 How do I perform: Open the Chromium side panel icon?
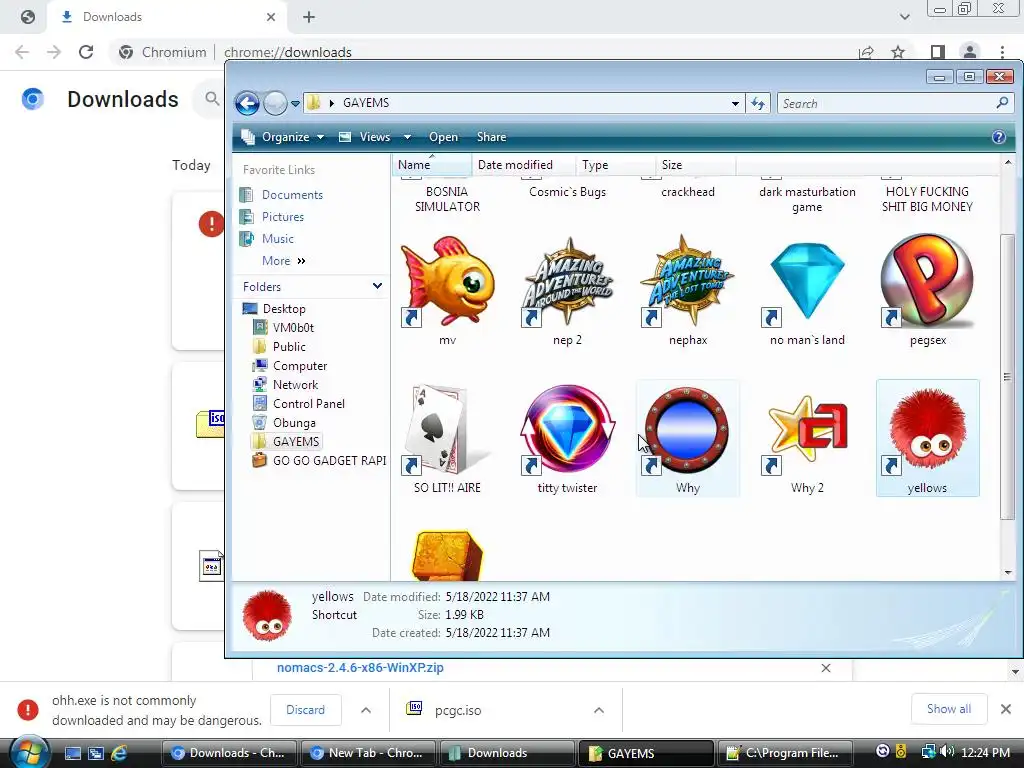(x=938, y=52)
